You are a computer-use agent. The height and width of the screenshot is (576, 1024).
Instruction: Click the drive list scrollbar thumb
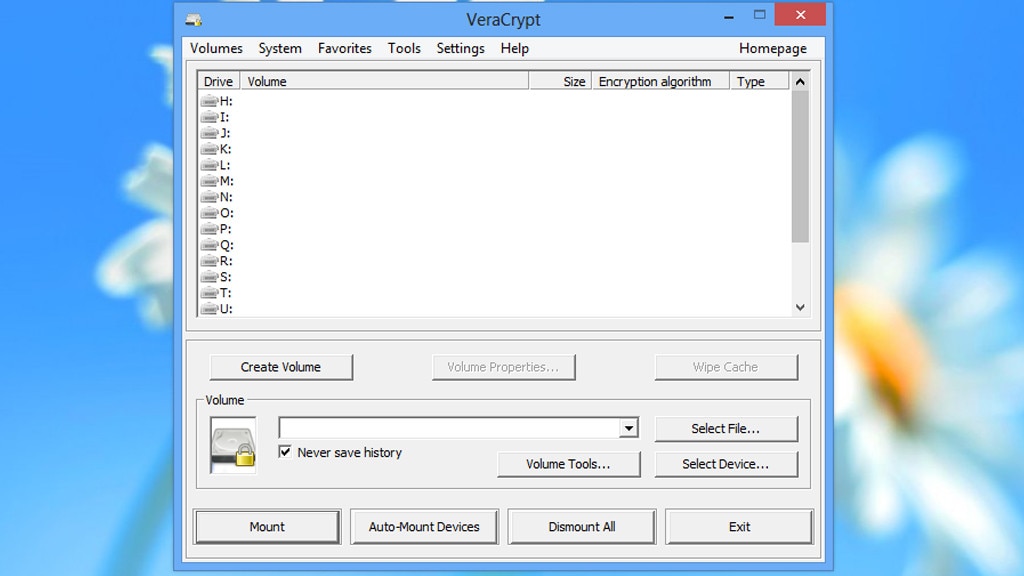[x=800, y=167]
